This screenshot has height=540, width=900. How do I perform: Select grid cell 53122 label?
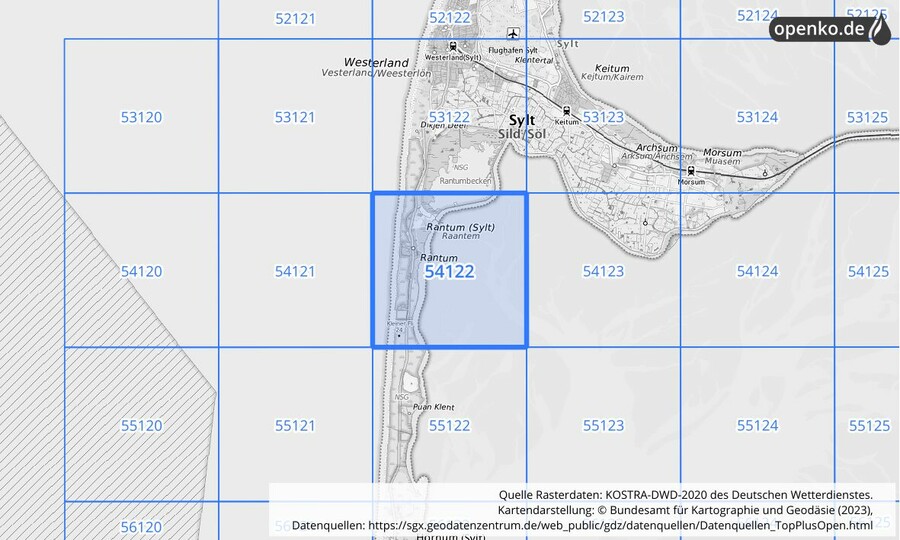pyautogui.click(x=449, y=117)
